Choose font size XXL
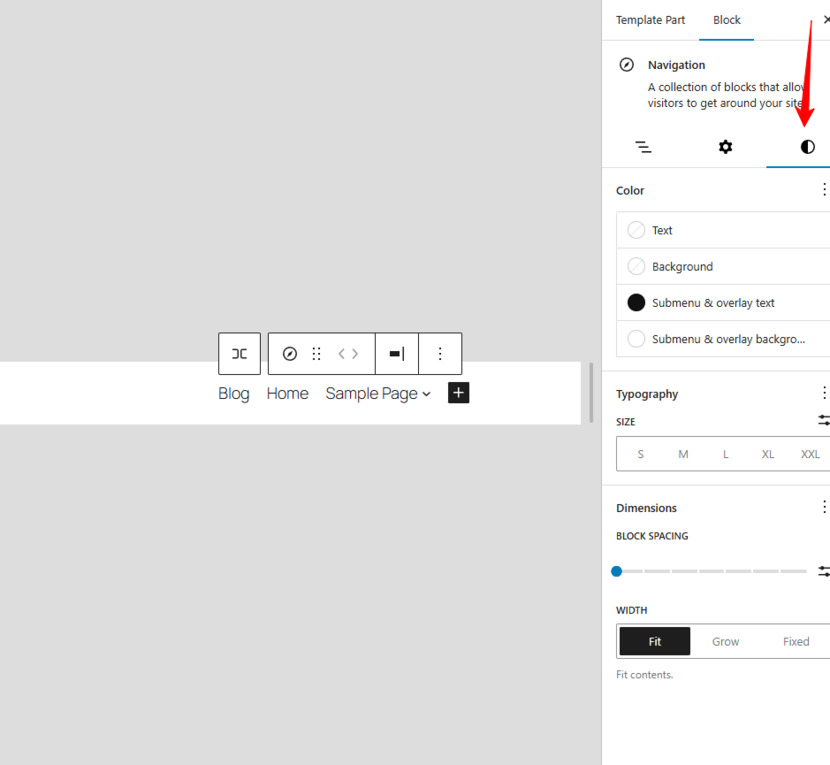This screenshot has height=765, width=830. [810, 454]
